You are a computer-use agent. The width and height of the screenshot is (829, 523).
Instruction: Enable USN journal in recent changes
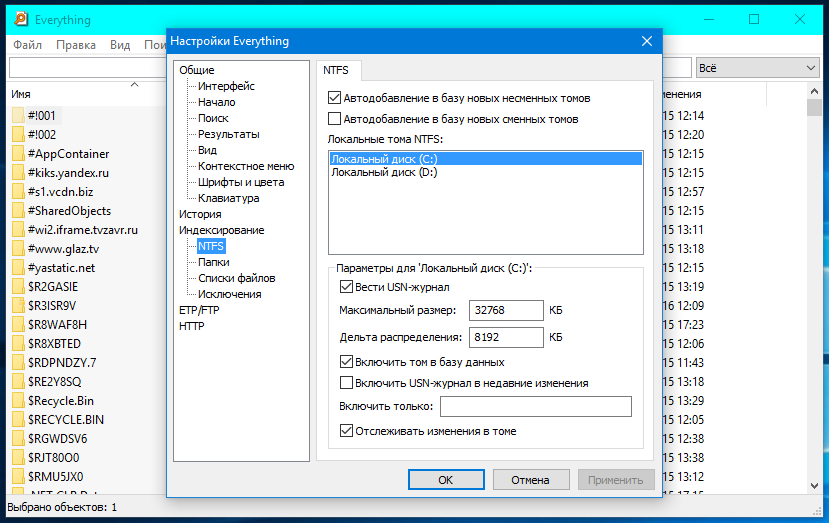pos(346,383)
